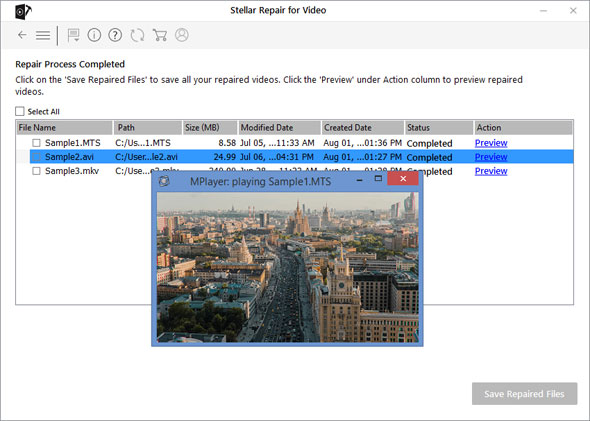Click MPlayer: playing Sample1.MTS title
This screenshot has height=421, width=590.
(x=260, y=182)
